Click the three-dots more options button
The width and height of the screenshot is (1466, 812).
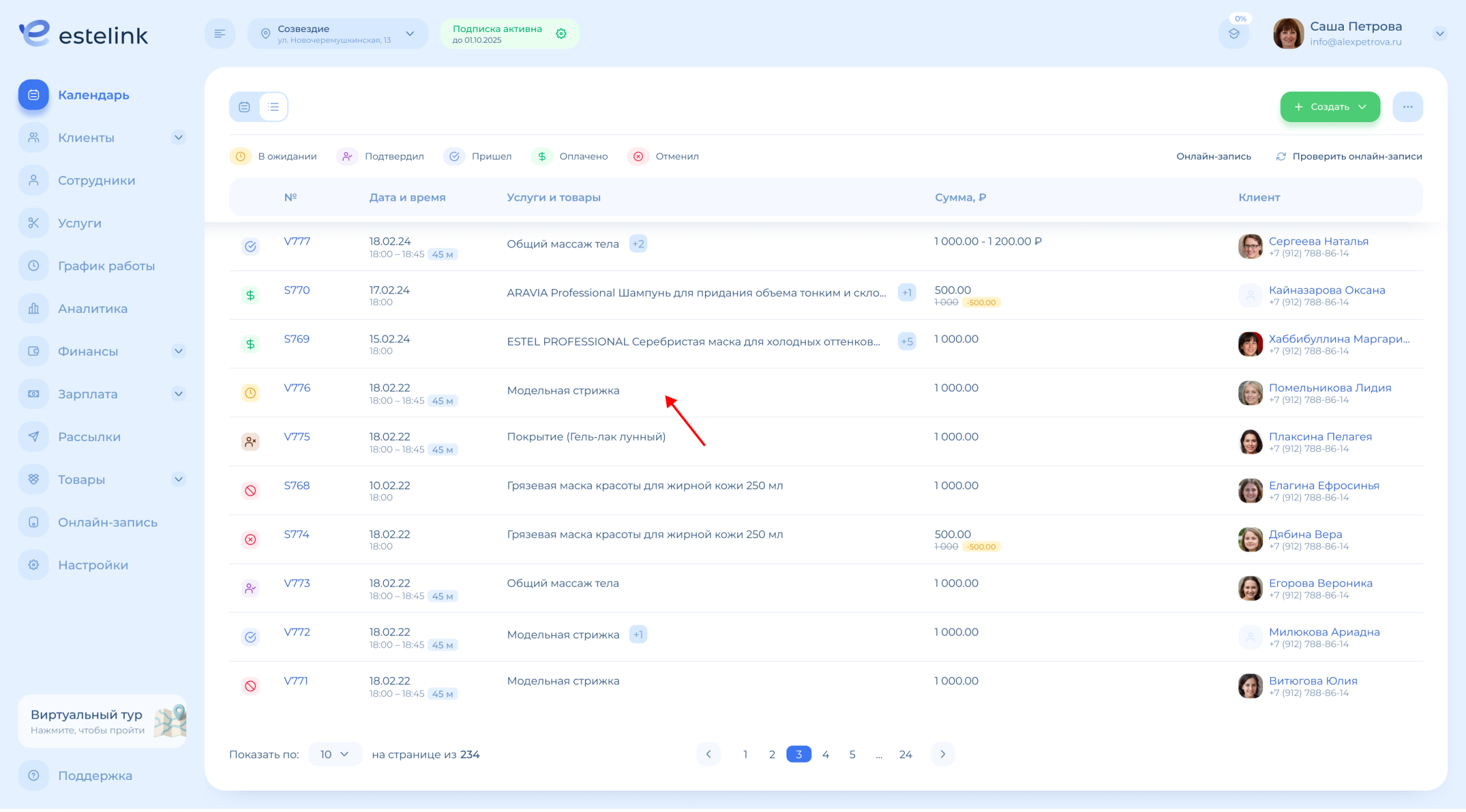click(1407, 107)
